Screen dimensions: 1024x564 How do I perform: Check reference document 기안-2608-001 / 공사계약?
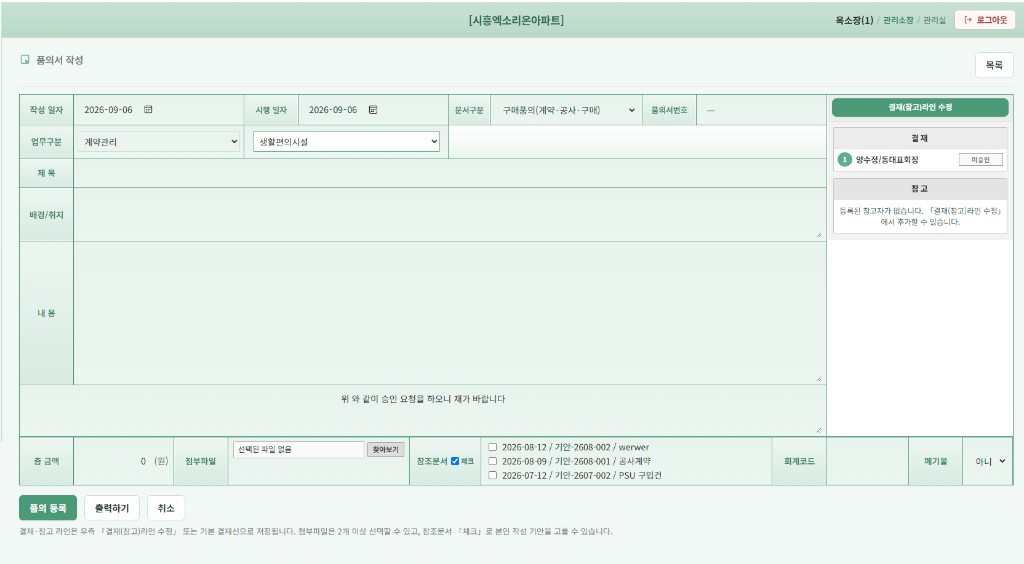coord(492,461)
